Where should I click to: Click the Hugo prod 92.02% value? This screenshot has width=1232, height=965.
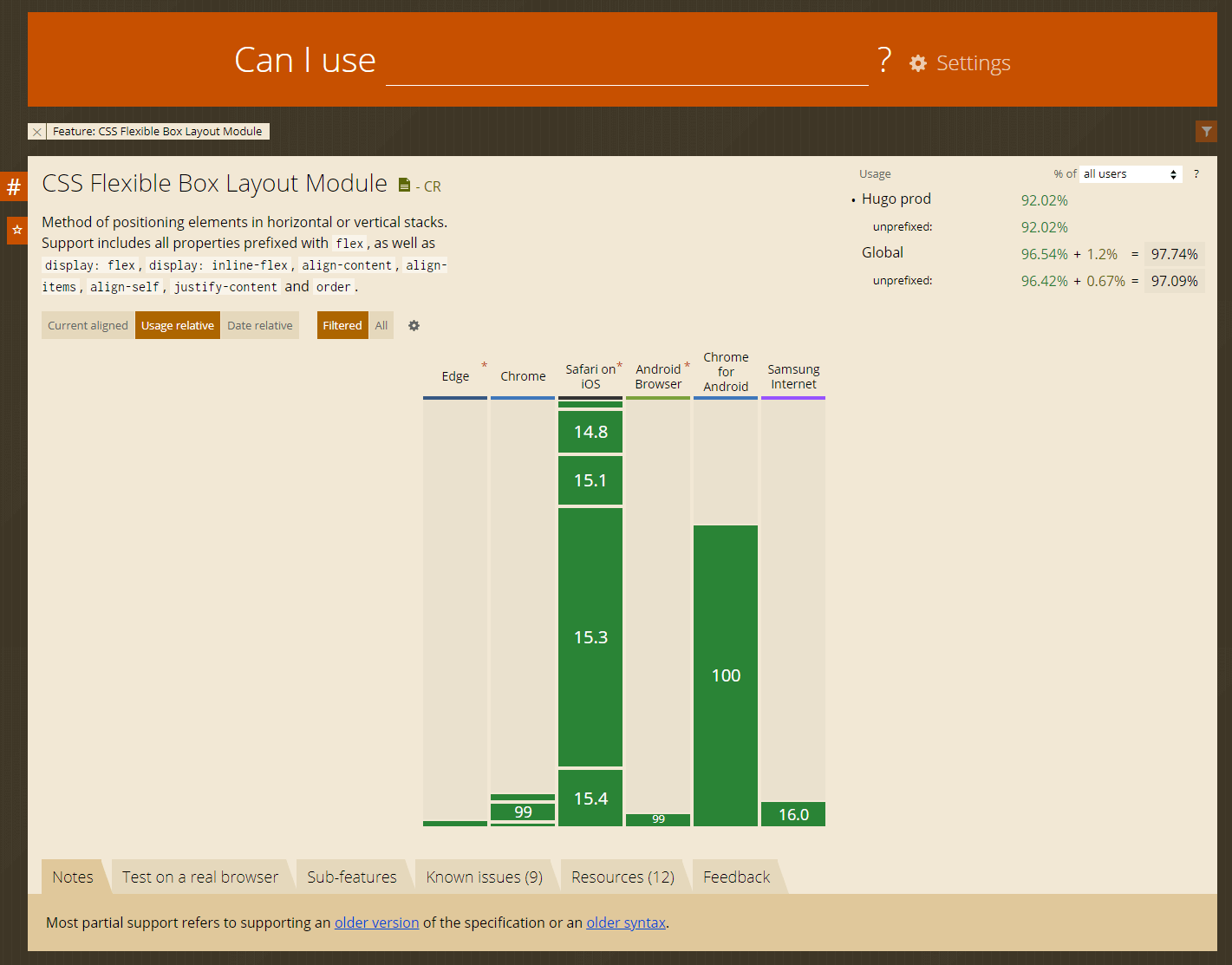pos(1044,200)
